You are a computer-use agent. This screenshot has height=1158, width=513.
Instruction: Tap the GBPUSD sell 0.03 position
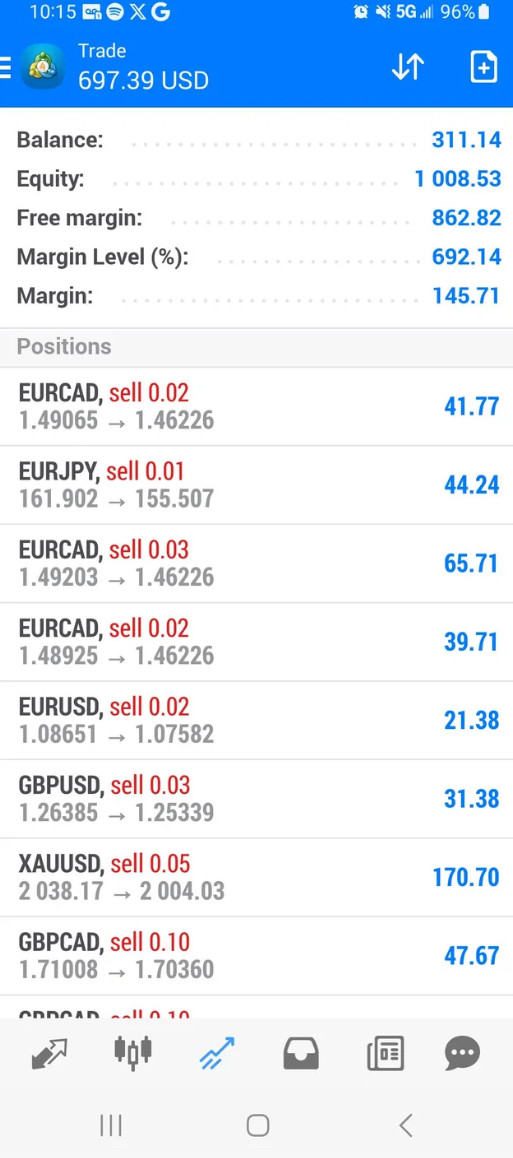(256, 799)
